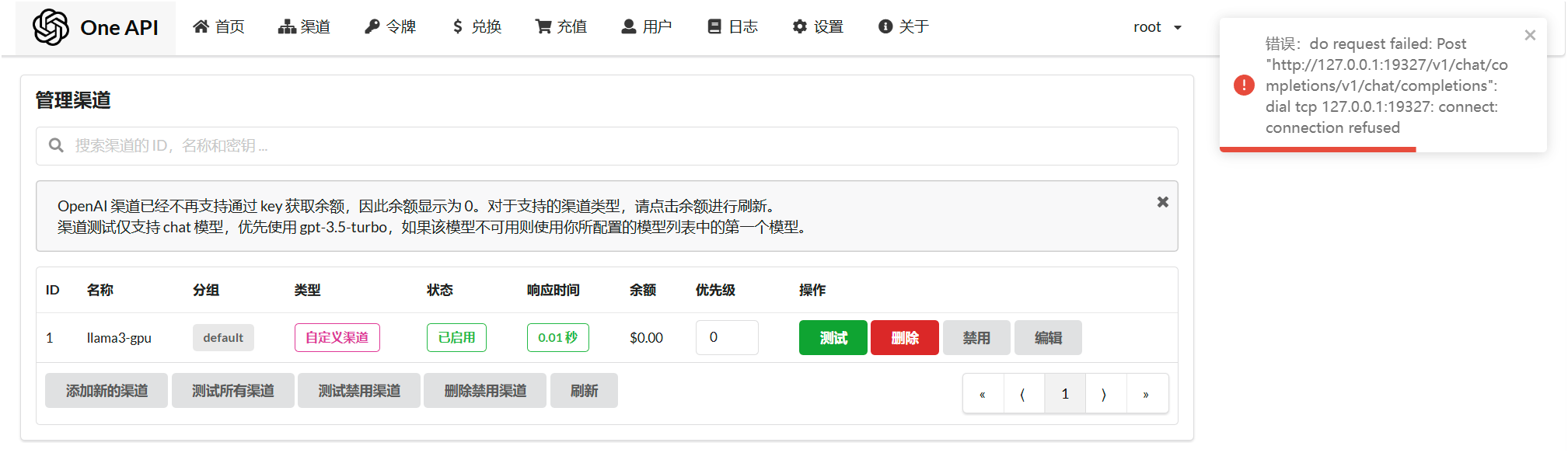Click the One API logo icon

(x=51, y=27)
